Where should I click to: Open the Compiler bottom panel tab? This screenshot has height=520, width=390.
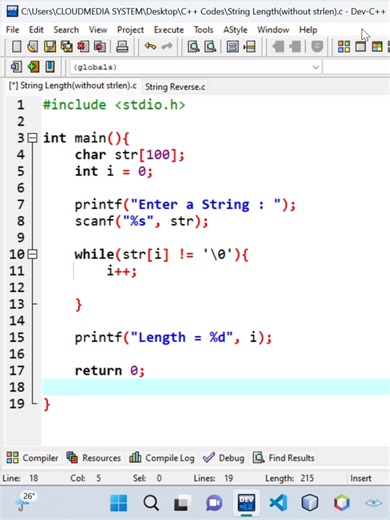coord(32,458)
